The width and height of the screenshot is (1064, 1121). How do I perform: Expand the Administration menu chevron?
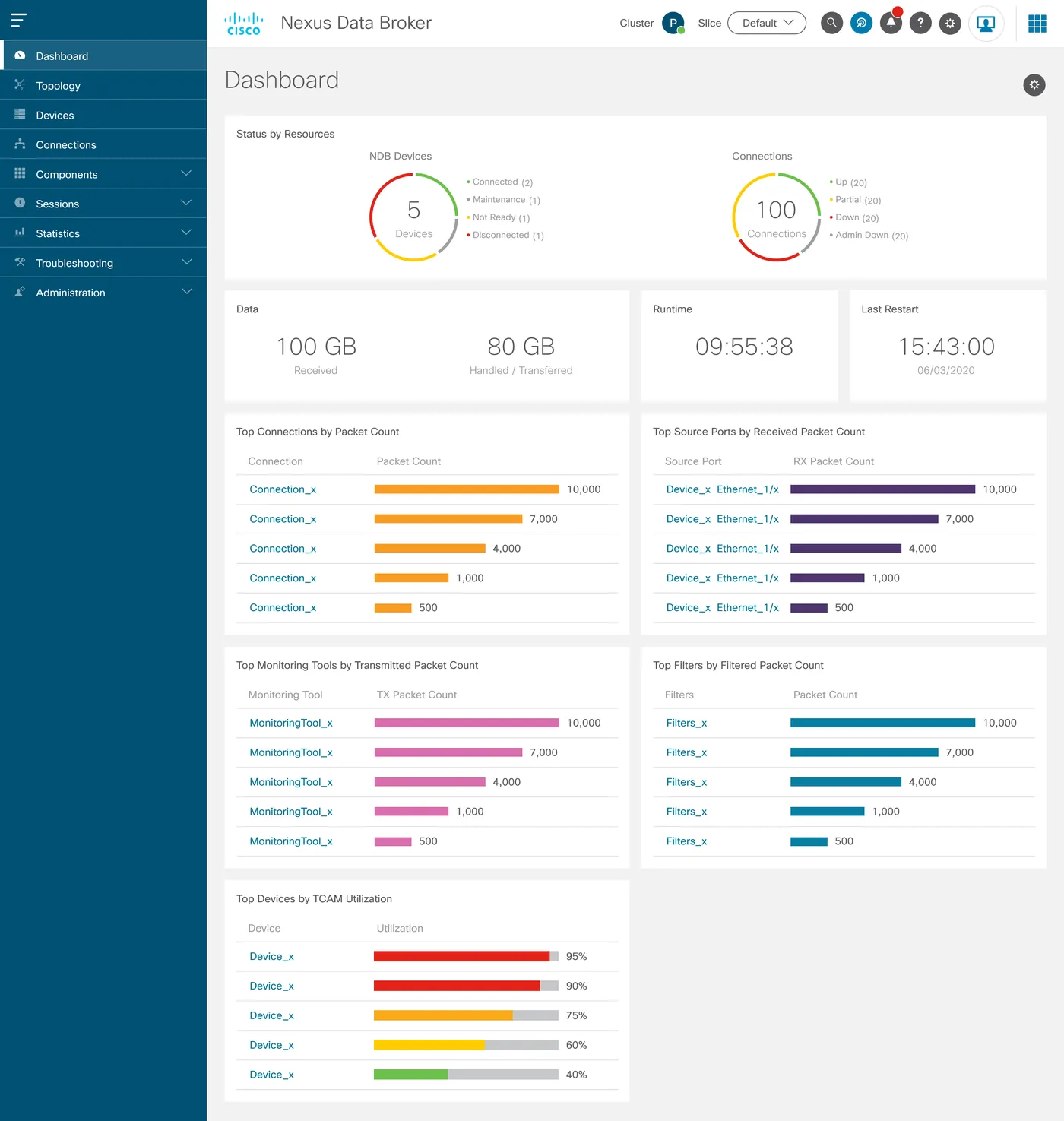(186, 292)
